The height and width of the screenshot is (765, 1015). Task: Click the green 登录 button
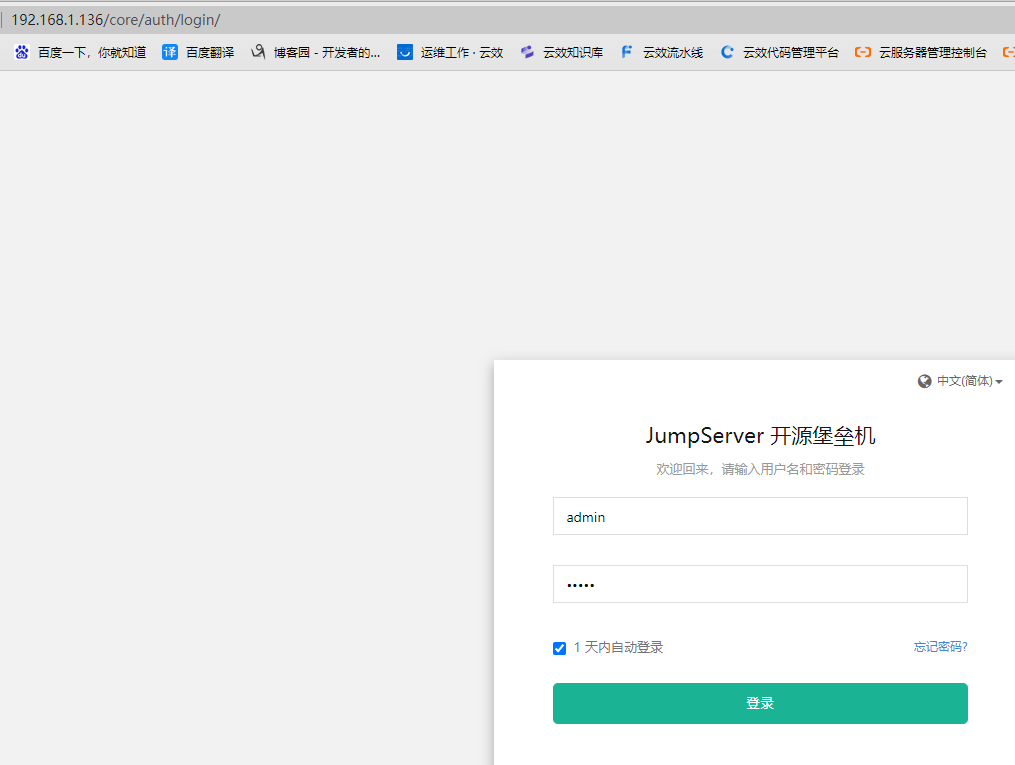(760, 704)
